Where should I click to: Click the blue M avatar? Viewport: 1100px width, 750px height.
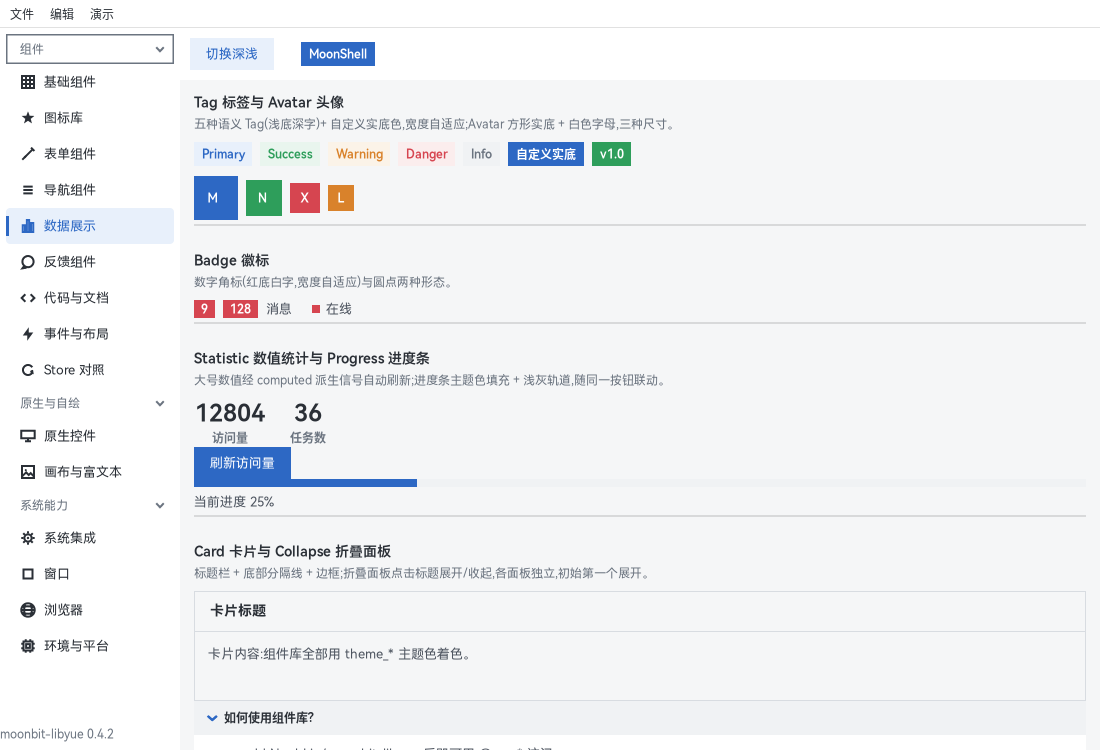tap(216, 198)
